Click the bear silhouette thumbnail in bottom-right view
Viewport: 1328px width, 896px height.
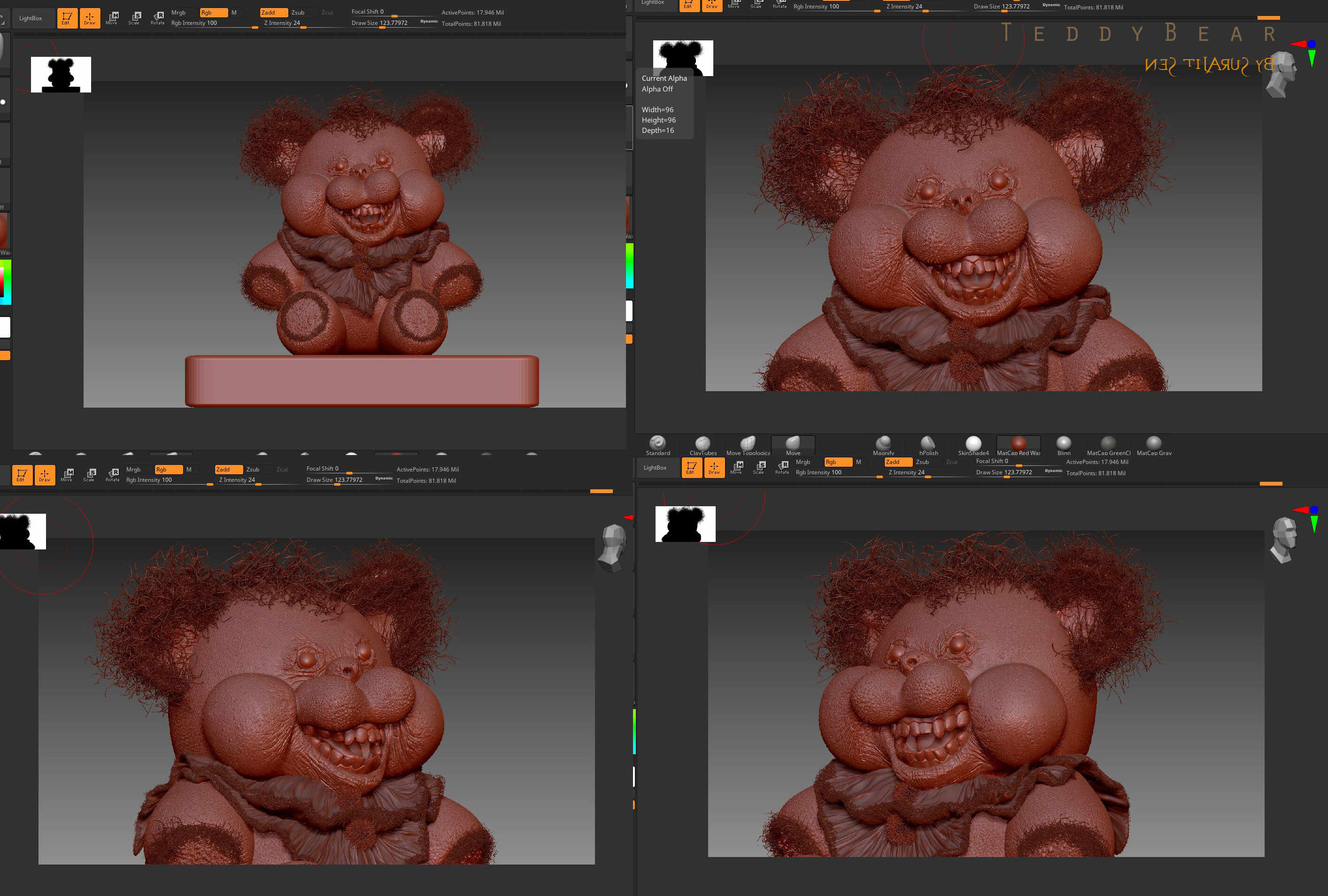(x=685, y=524)
